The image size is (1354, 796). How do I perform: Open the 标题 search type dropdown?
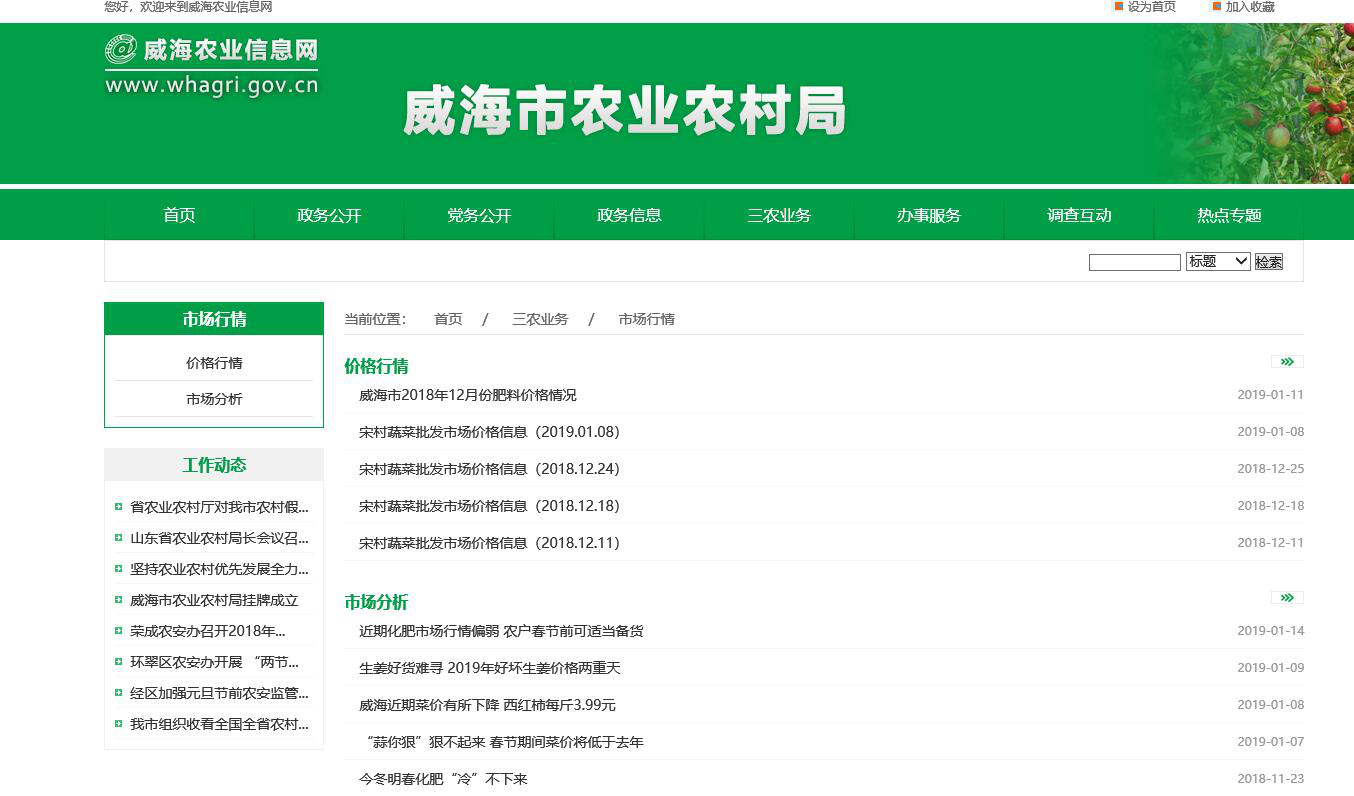click(x=1217, y=262)
